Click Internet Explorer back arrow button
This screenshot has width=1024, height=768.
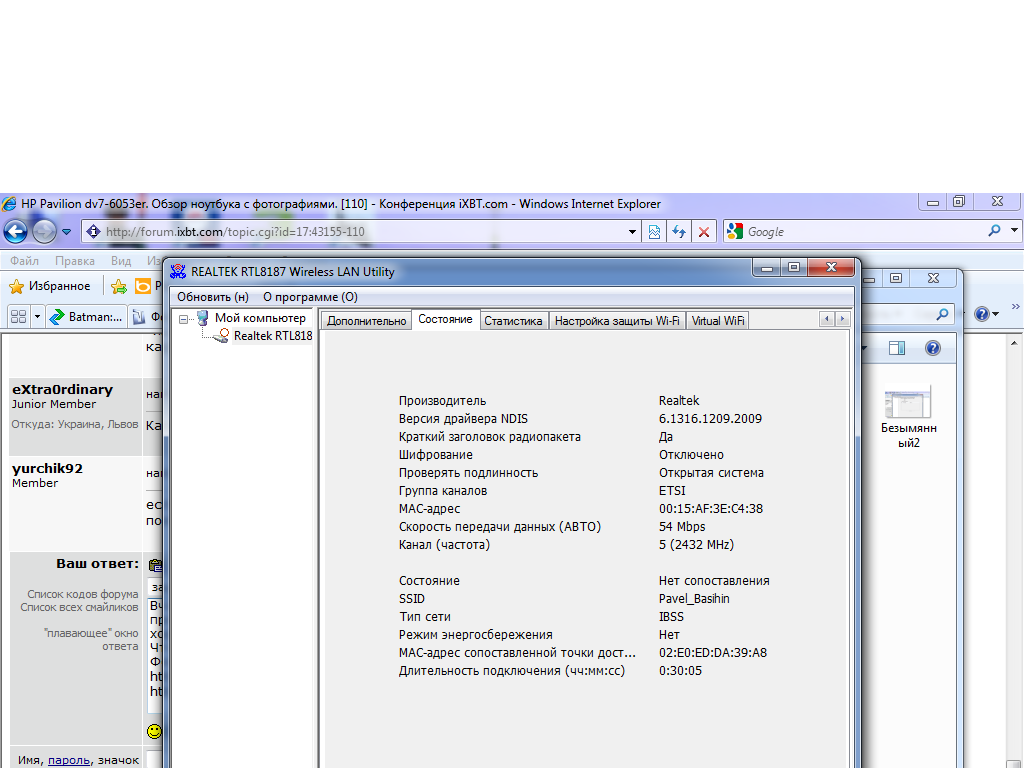tap(16, 231)
